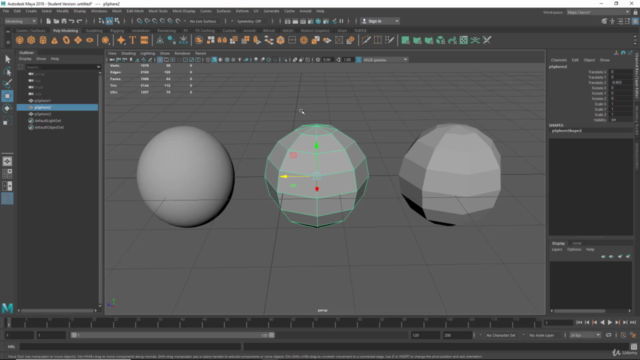Create a polygon cylinder from shelf
This screenshot has height=360, width=640.
point(43,40)
